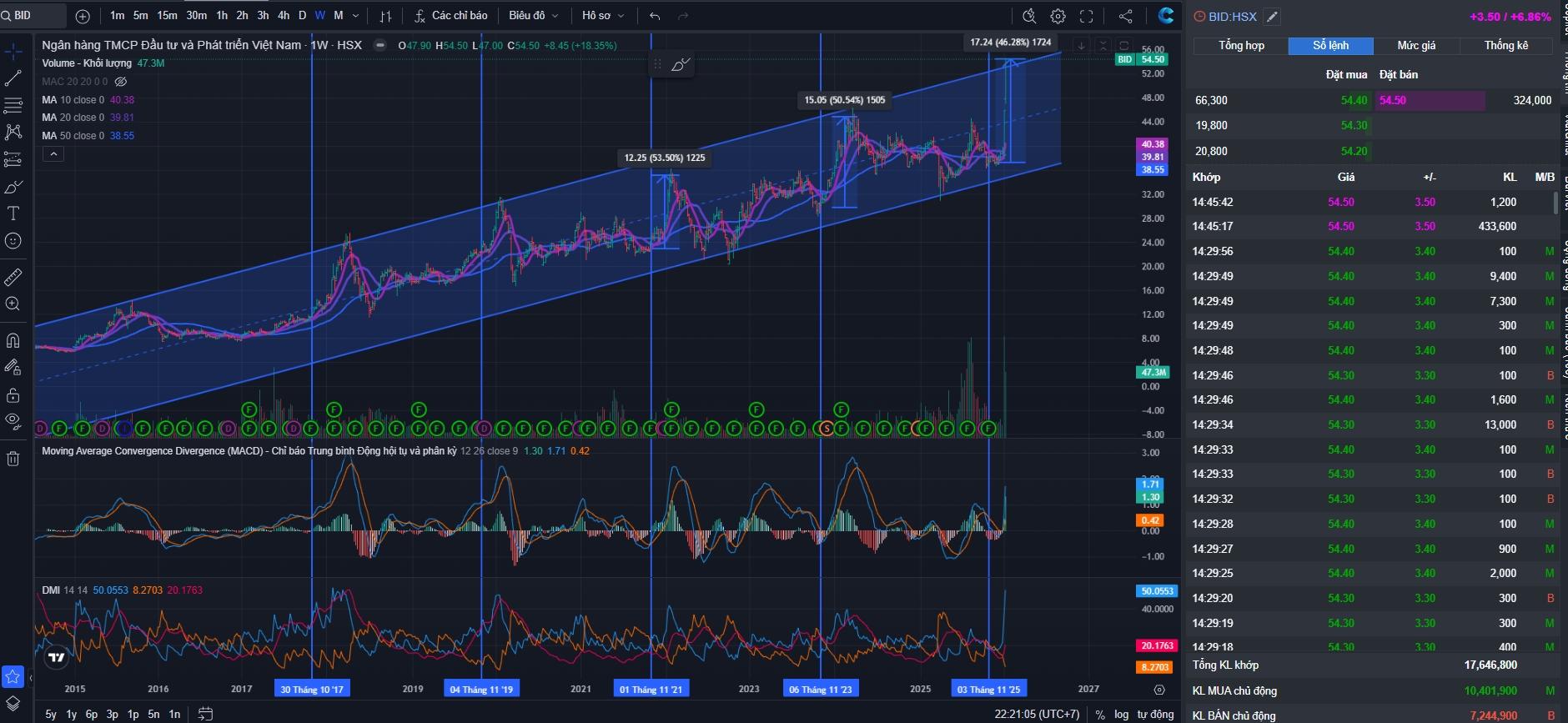Viewport: 1568px width, 723px height.
Task: Click the ruler measure tool
Action: [x=13, y=277]
